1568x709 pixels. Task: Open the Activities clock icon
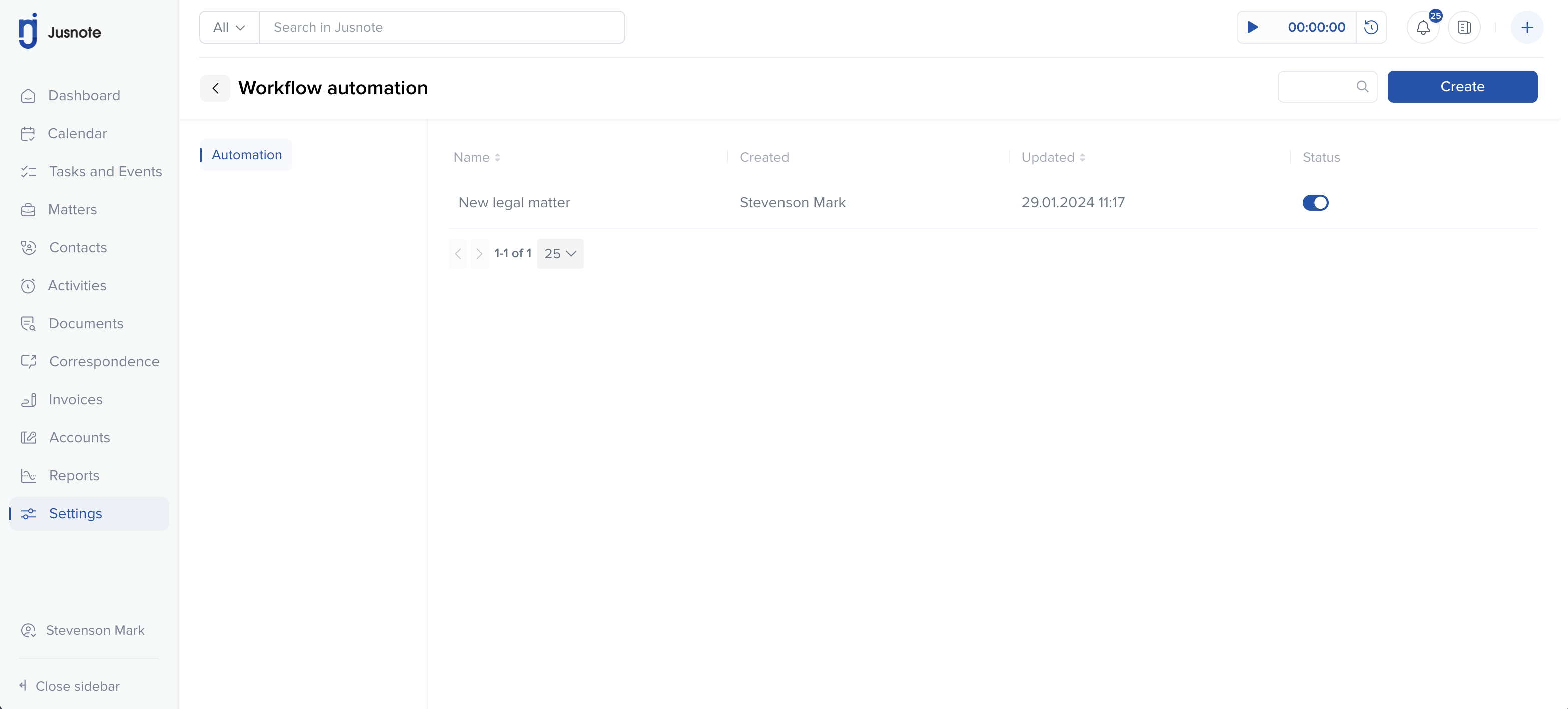(28, 286)
